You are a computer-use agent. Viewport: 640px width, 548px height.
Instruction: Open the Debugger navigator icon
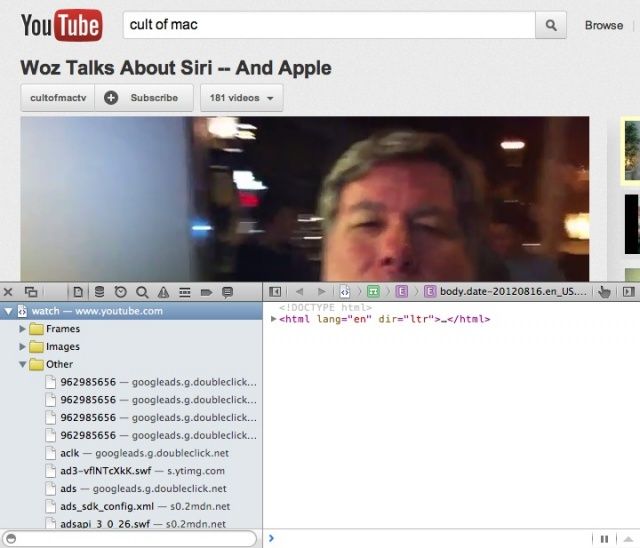(185, 292)
